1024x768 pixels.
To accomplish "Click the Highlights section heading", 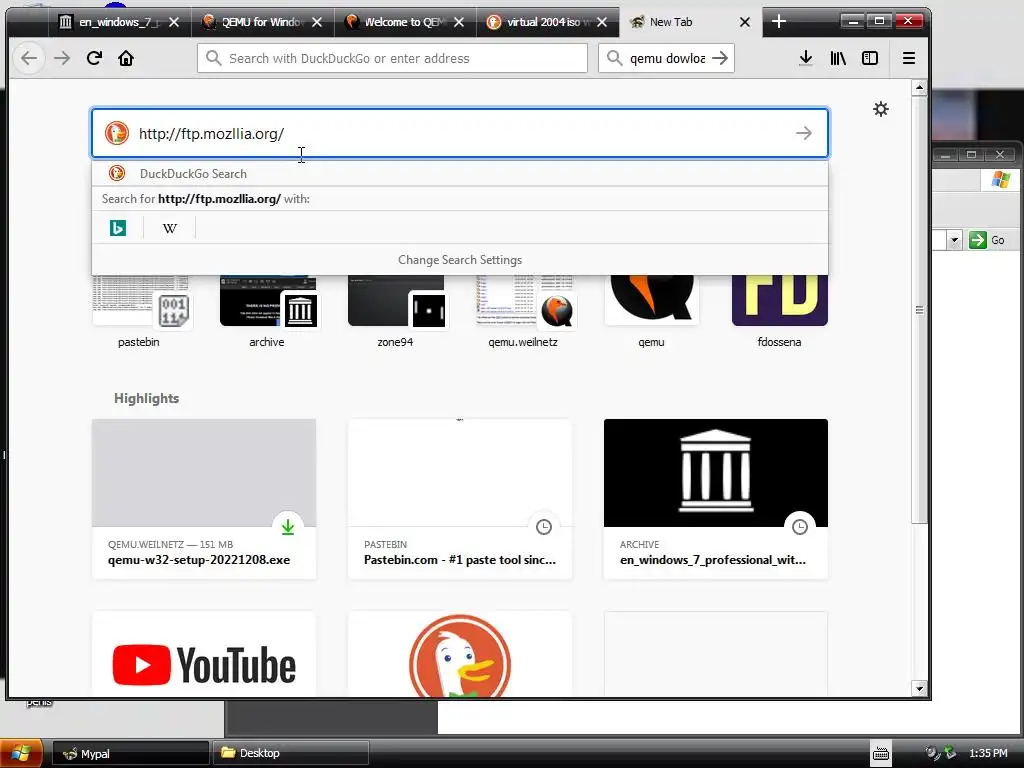I will click(146, 398).
